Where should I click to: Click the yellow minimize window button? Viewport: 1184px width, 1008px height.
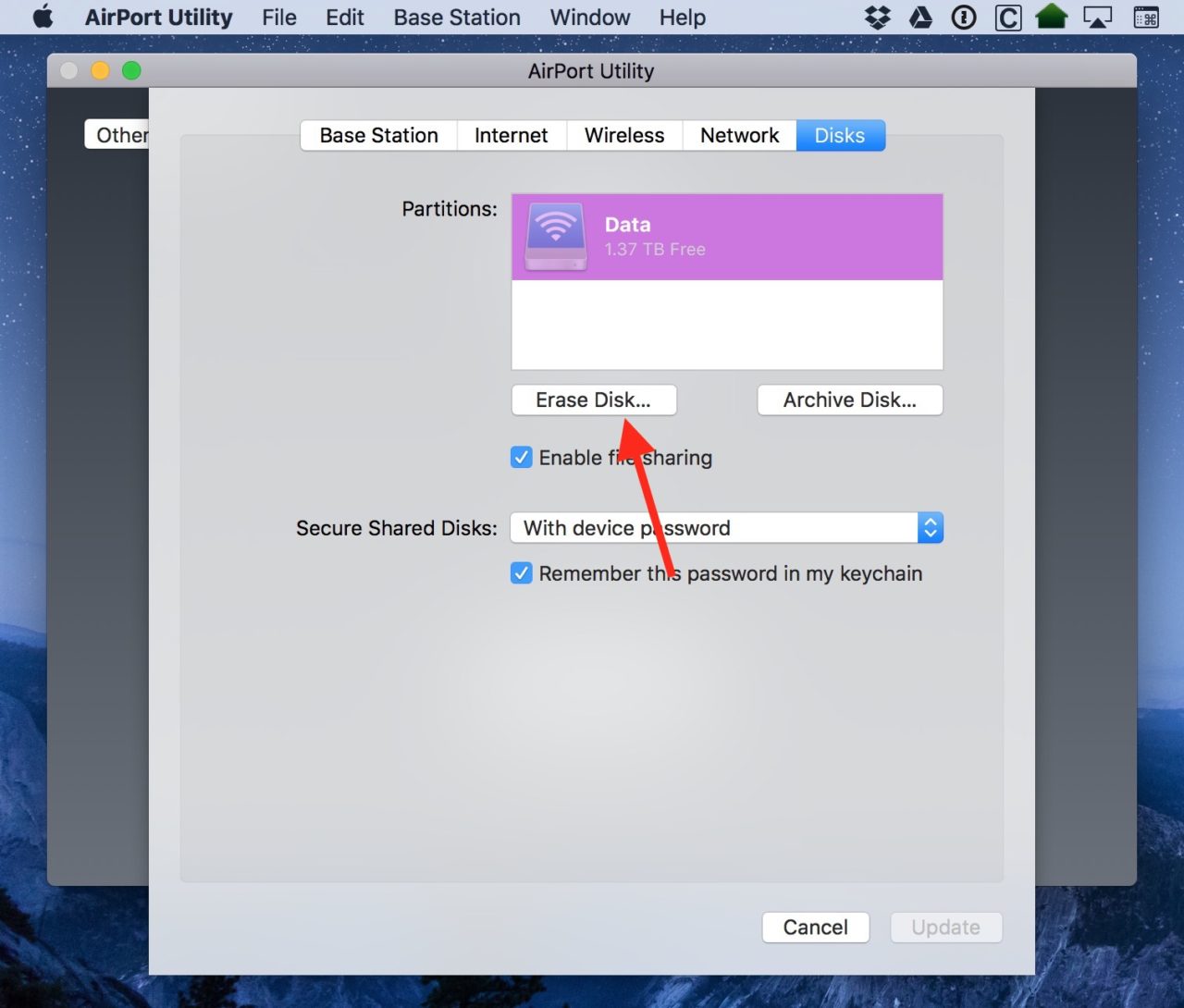point(100,70)
